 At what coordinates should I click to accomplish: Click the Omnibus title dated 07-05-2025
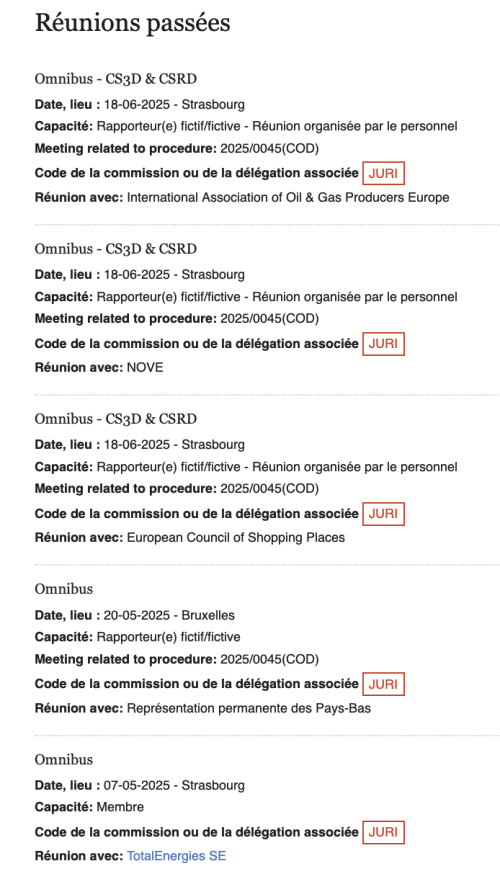(64, 760)
